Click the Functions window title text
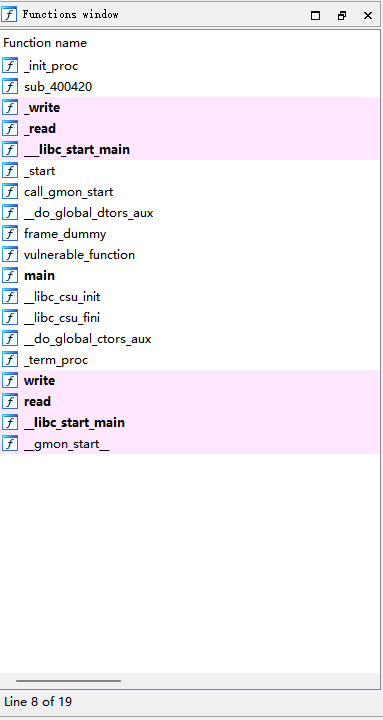The image size is (383, 720). coord(71,15)
